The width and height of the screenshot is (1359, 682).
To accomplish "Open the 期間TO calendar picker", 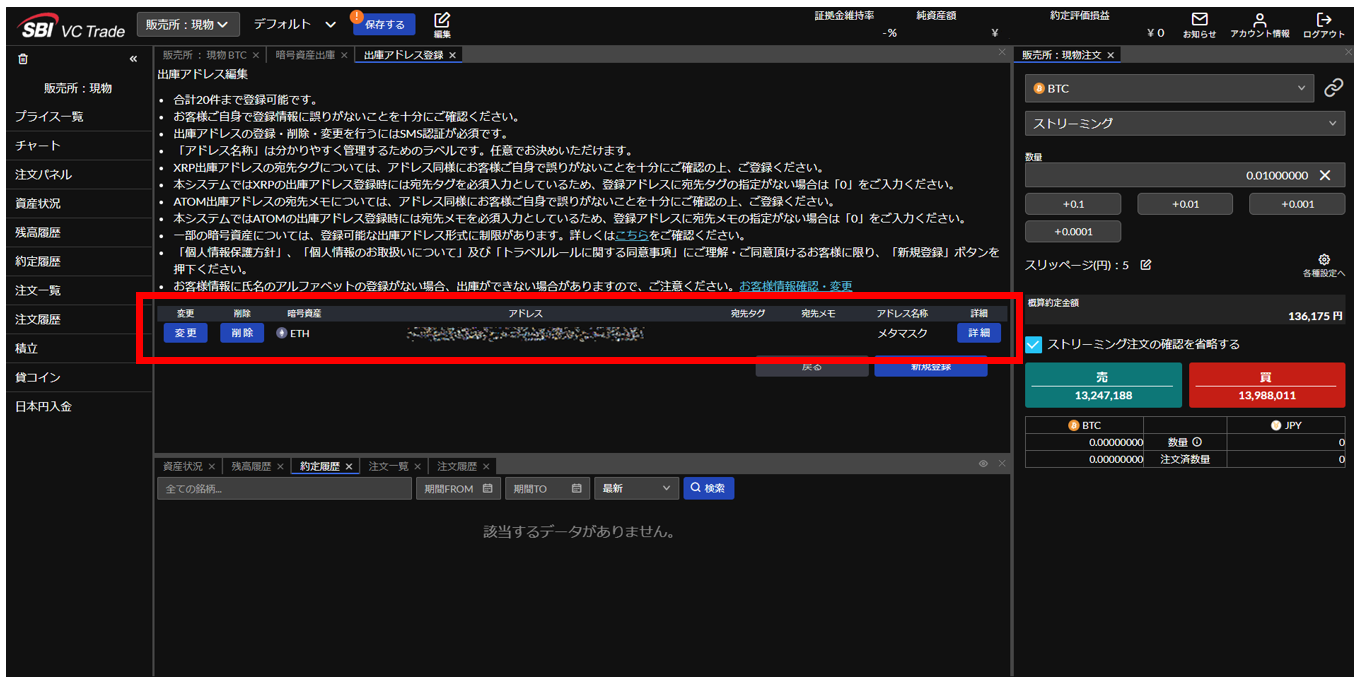I will (576, 488).
